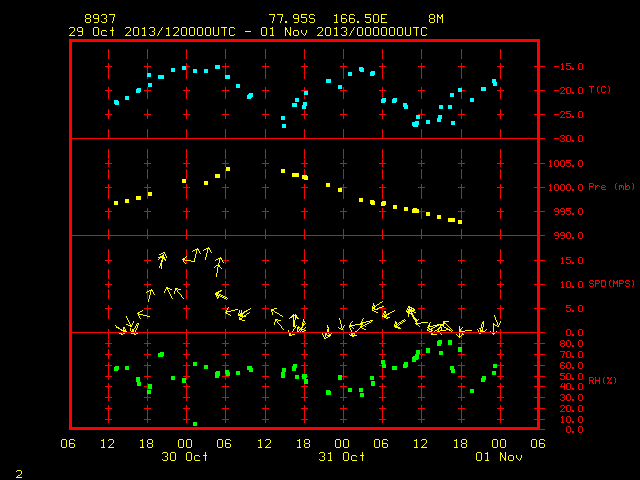Click the Pre (mb) pressure axis label

(x=611, y=187)
